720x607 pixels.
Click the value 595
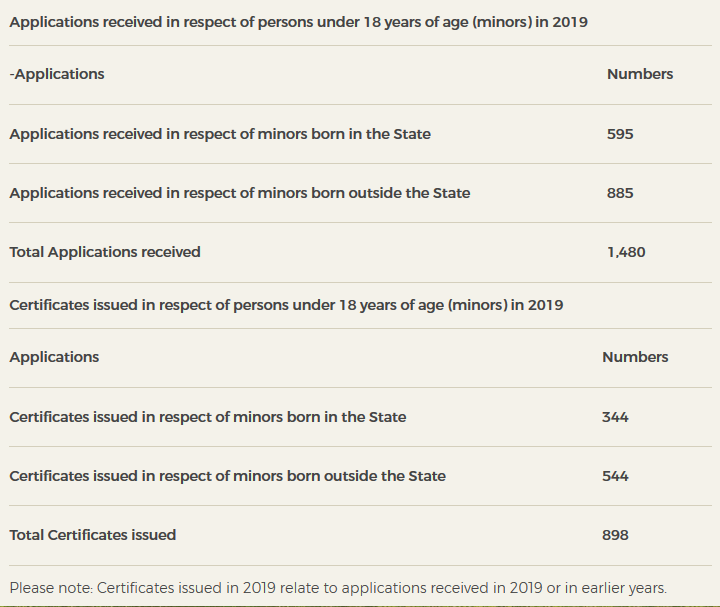620,134
